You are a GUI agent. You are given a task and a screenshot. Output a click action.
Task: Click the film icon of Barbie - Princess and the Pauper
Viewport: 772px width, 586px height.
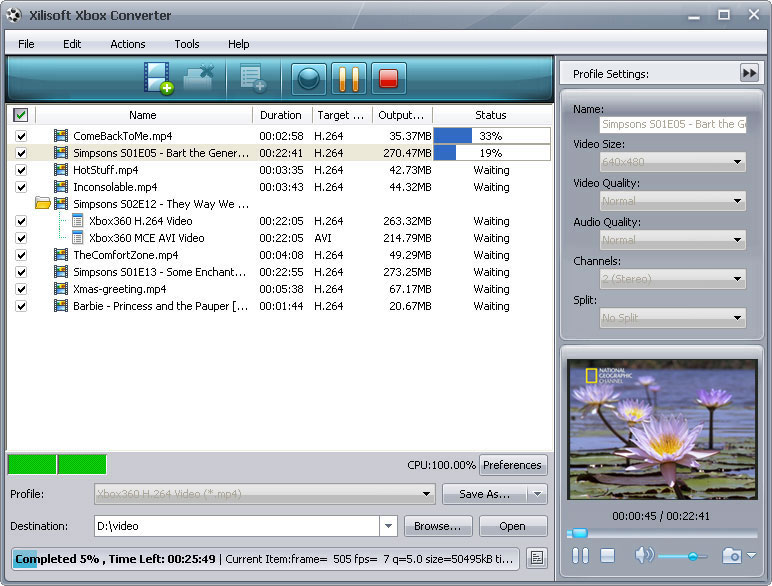point(61,306)
